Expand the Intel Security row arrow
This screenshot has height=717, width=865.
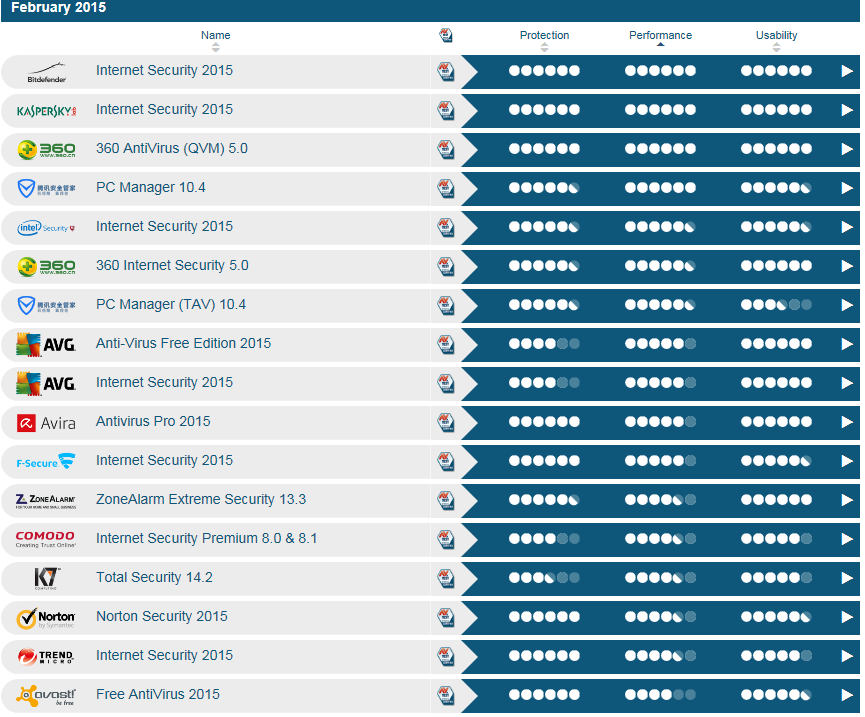(x=847, y=227)
